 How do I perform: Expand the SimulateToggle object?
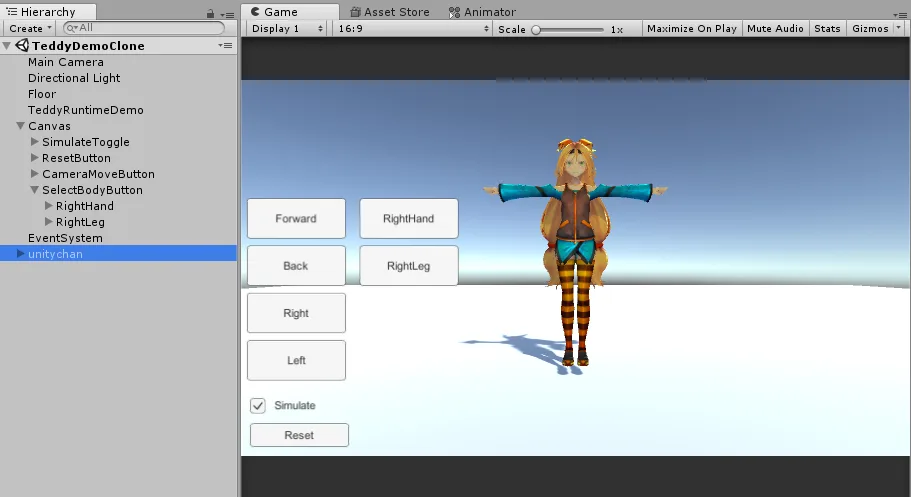click(x=34, y=141)
